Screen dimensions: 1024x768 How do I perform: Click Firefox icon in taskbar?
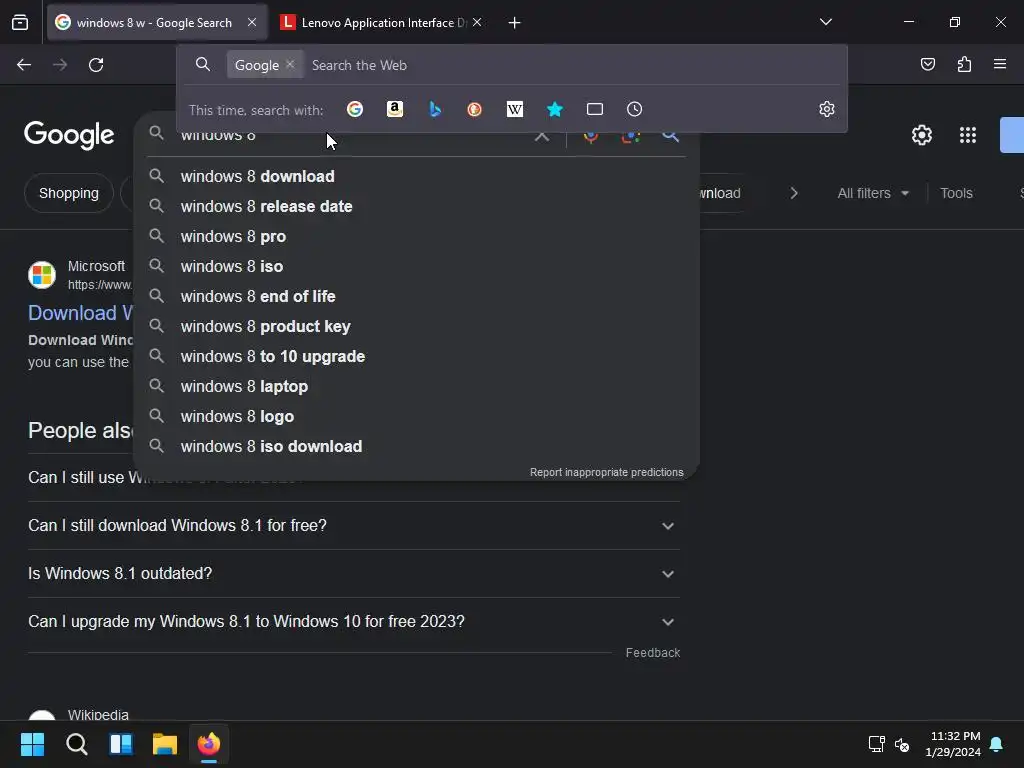click(x=209, y=744)
